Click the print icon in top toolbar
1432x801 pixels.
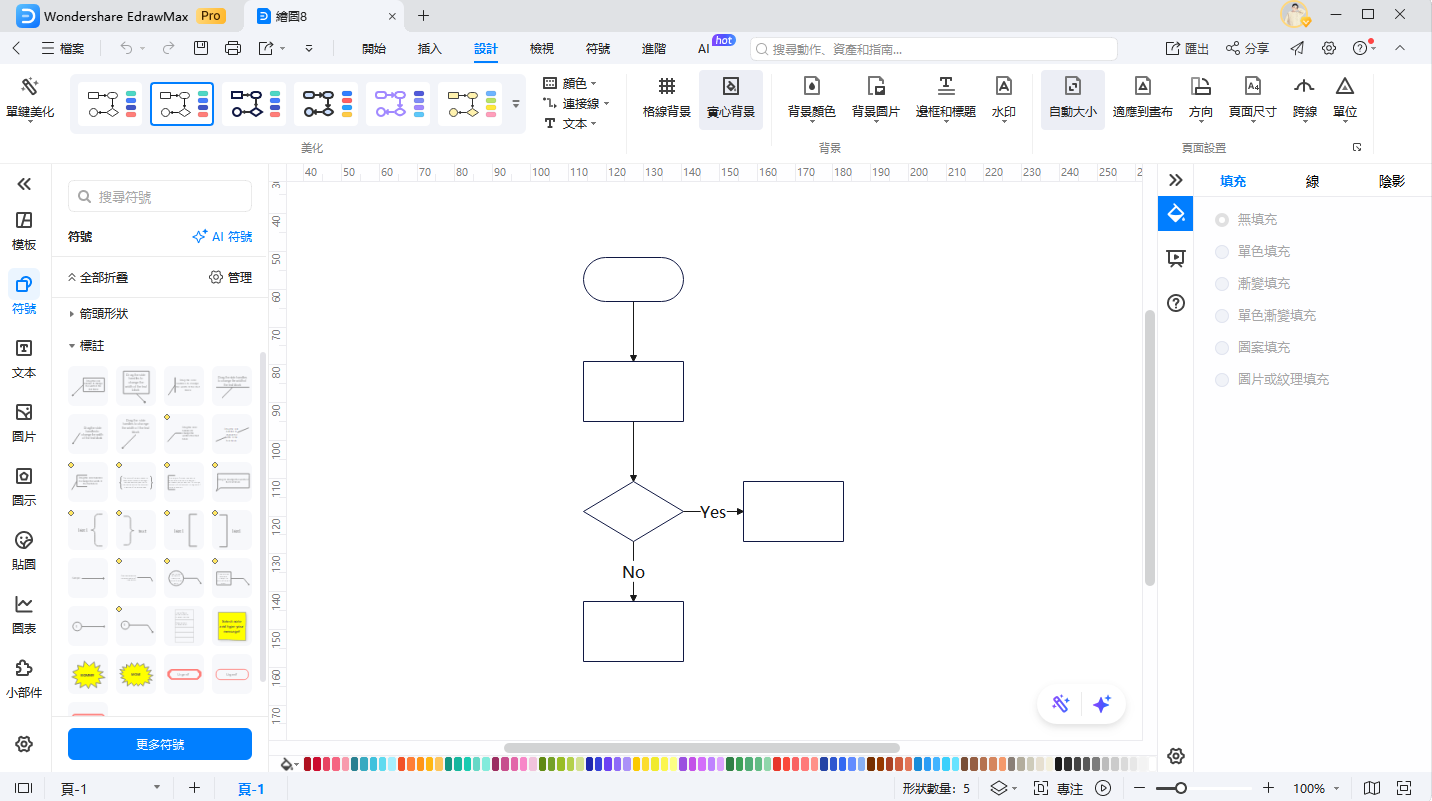(233, 48)
